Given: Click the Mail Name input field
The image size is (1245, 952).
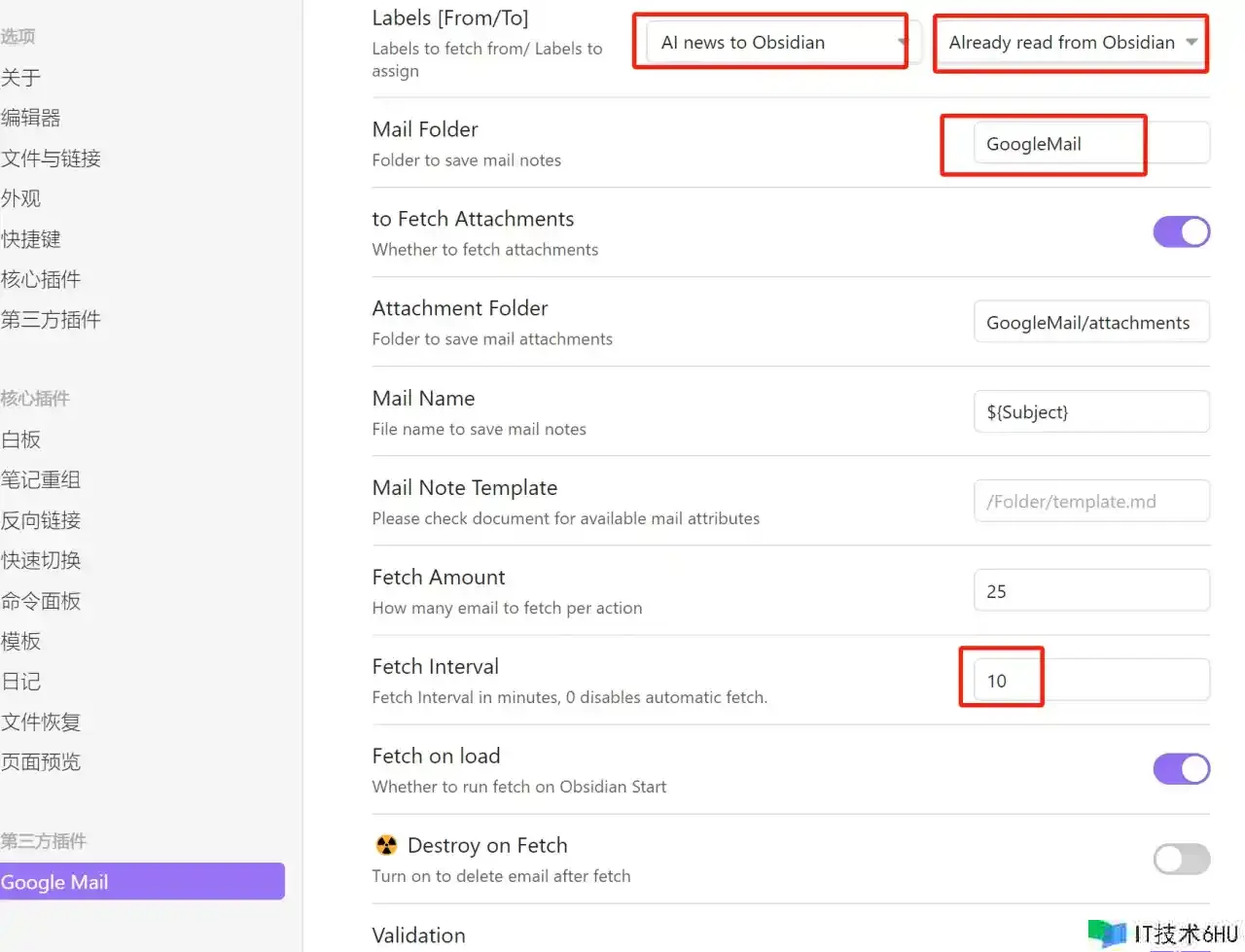Looking at the screenshot, I should [x=1091, y=411].
